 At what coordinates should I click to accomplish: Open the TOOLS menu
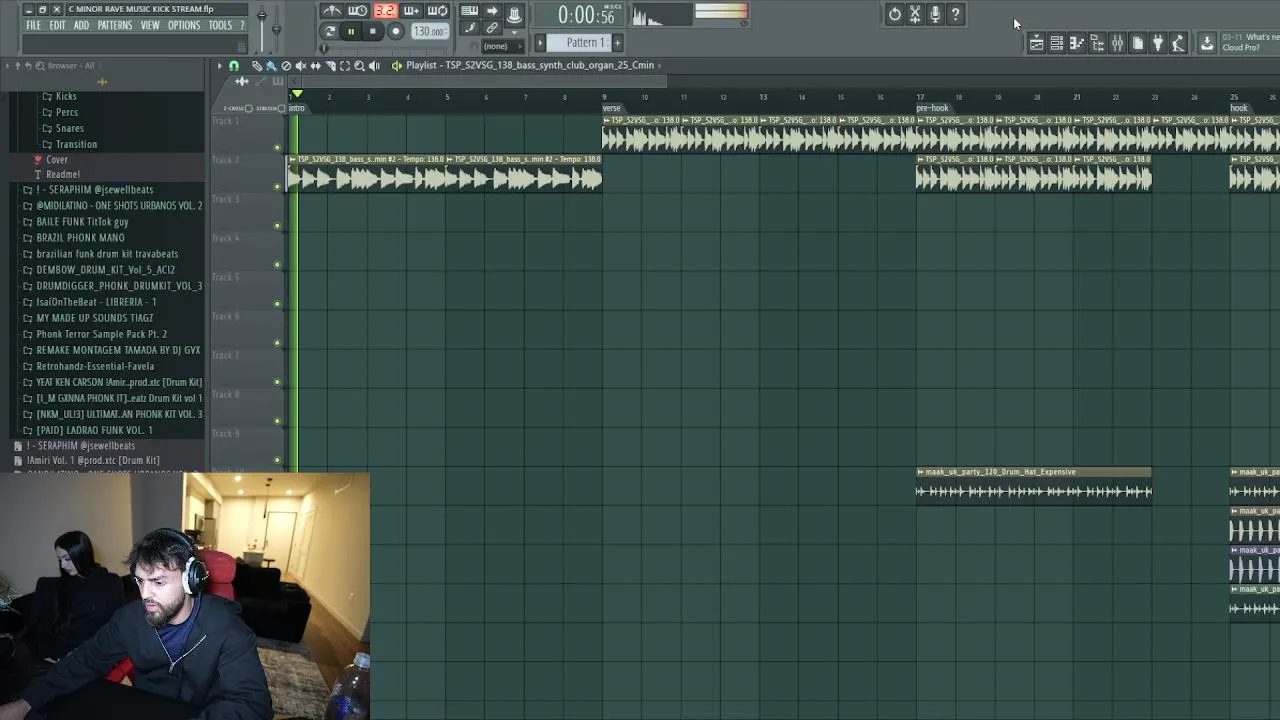[221, 26]
